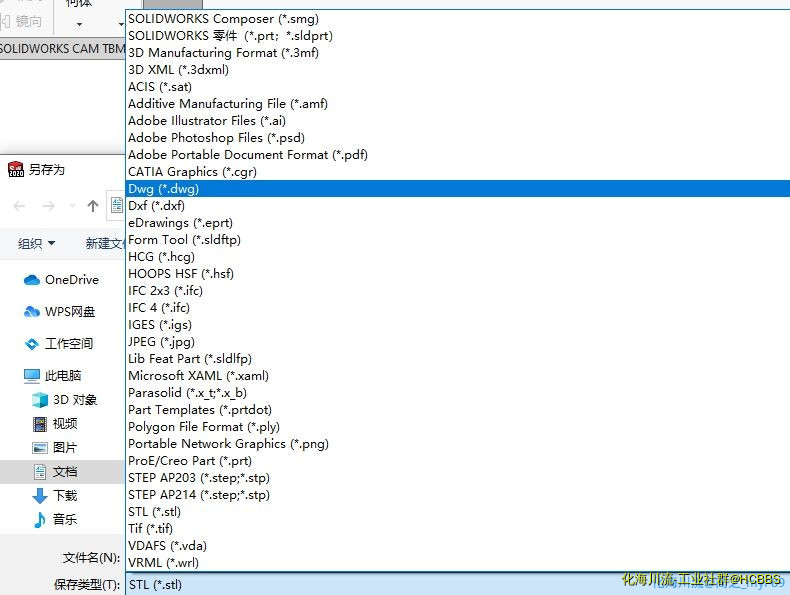Select Form Tool (*.sldftp) option

tap(457, 240)
